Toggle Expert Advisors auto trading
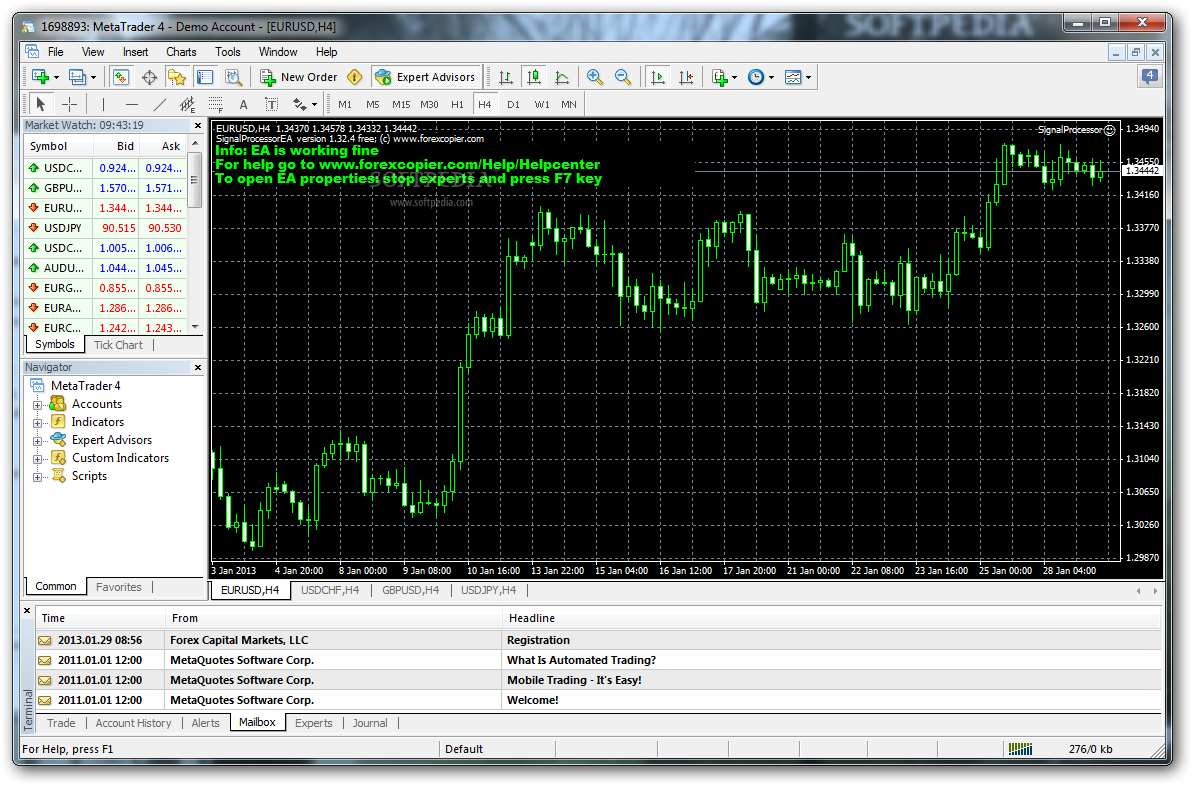The image size is (1193, 786). pyautogui.click(x=427, y=77)
